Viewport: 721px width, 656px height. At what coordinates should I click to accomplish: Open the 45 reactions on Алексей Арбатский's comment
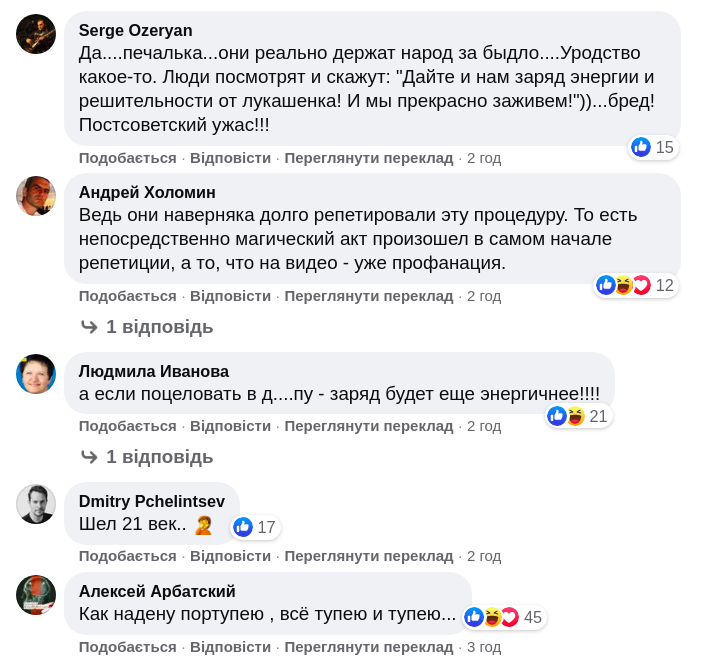click(505, 618)
